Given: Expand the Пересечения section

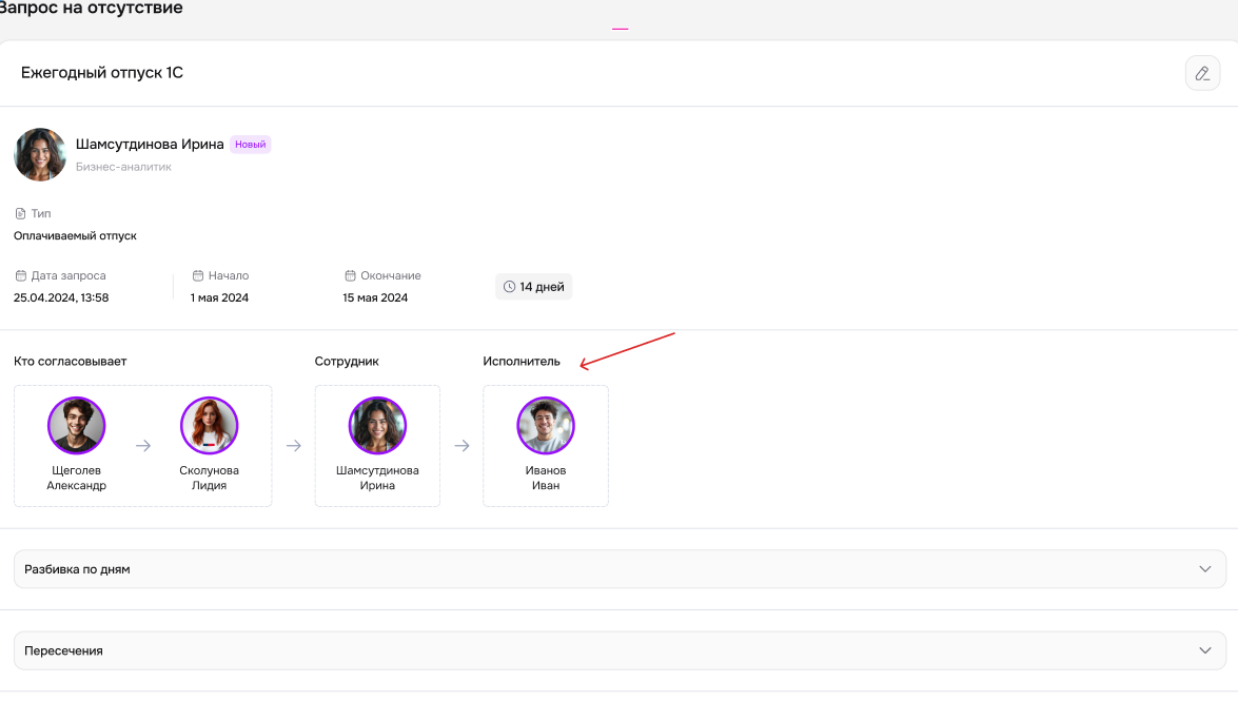Looking at the screenshot, I should coord(620,651).
